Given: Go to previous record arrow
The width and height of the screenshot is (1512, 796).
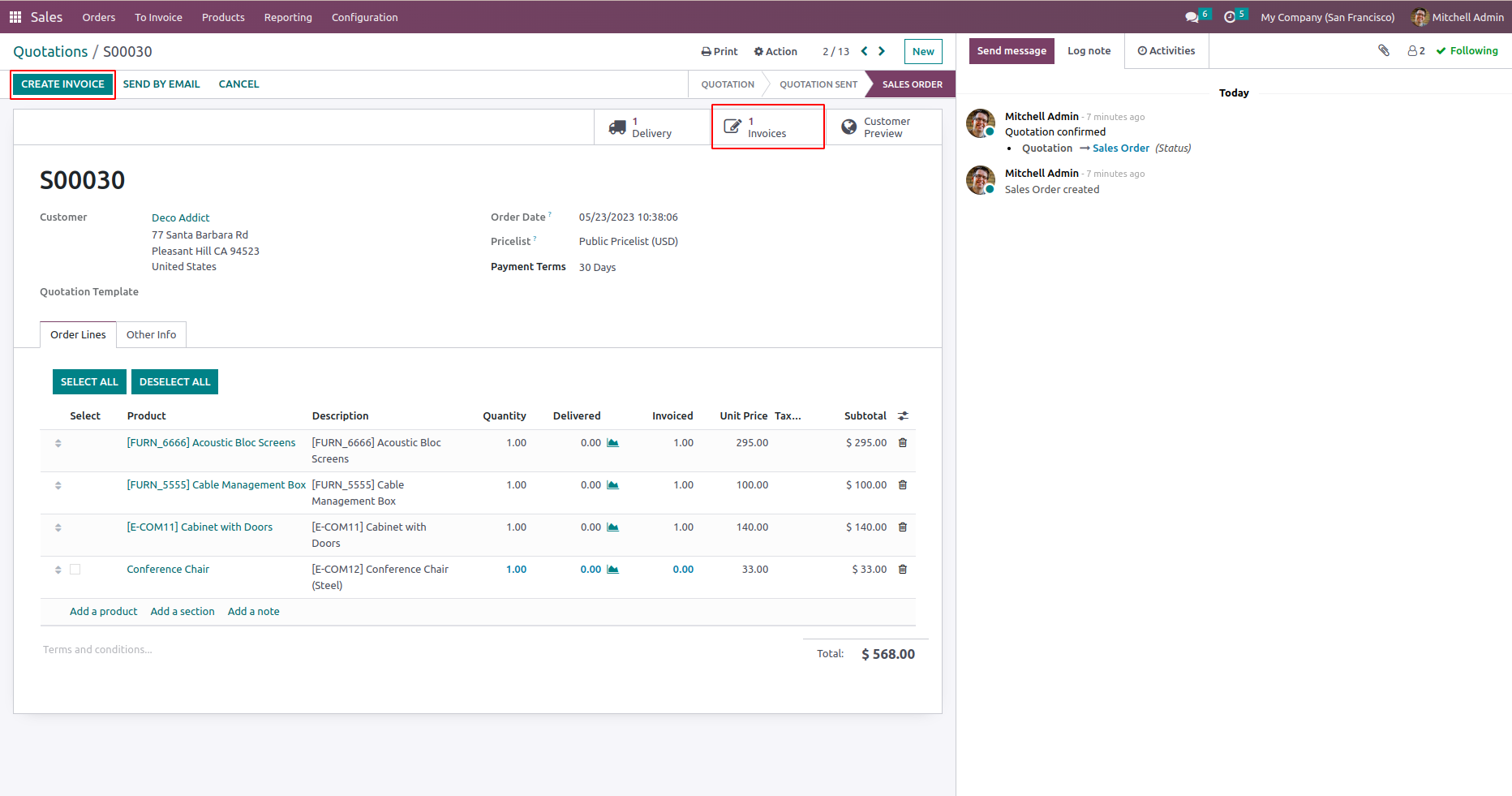Looking at the screenshot, I should (x=864, y=51).
